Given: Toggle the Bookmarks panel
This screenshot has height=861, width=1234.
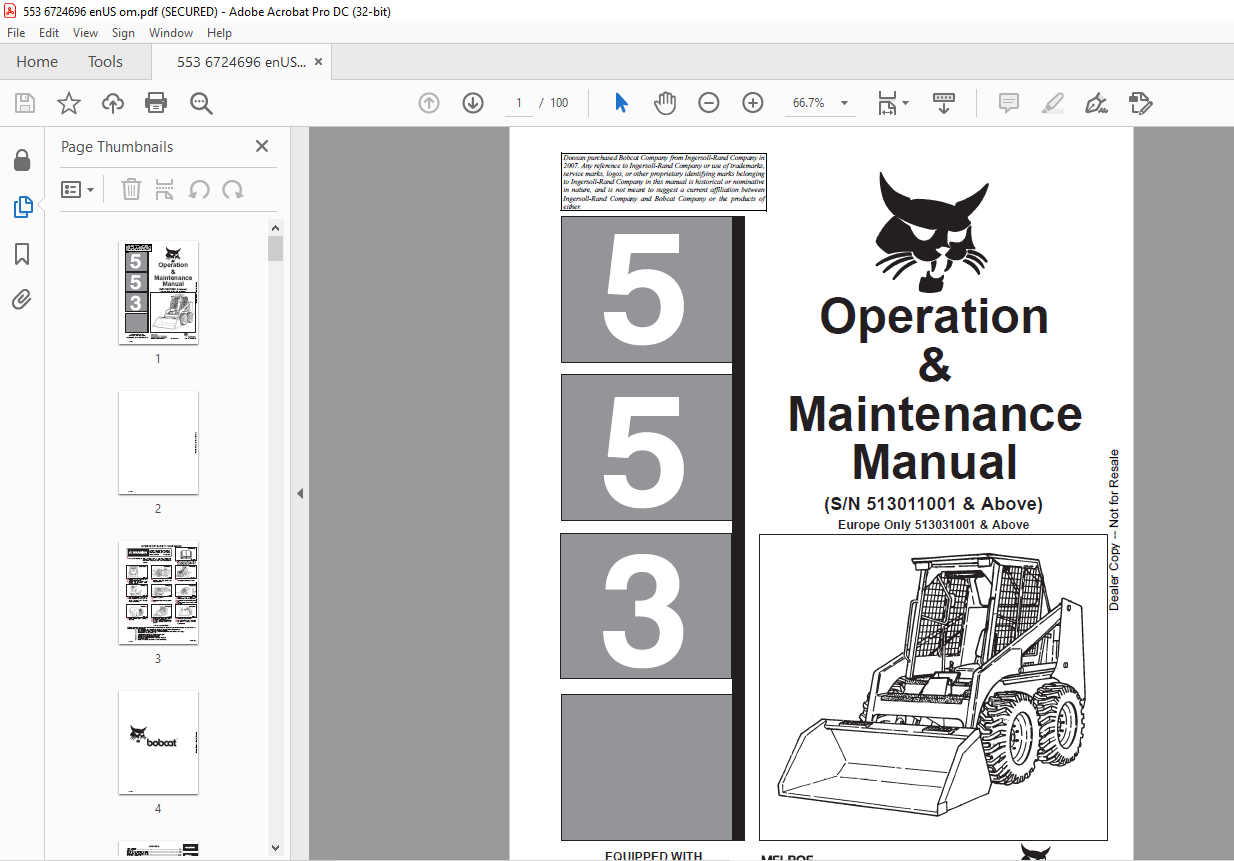Looking at the screenshot, I should point(22,254).
